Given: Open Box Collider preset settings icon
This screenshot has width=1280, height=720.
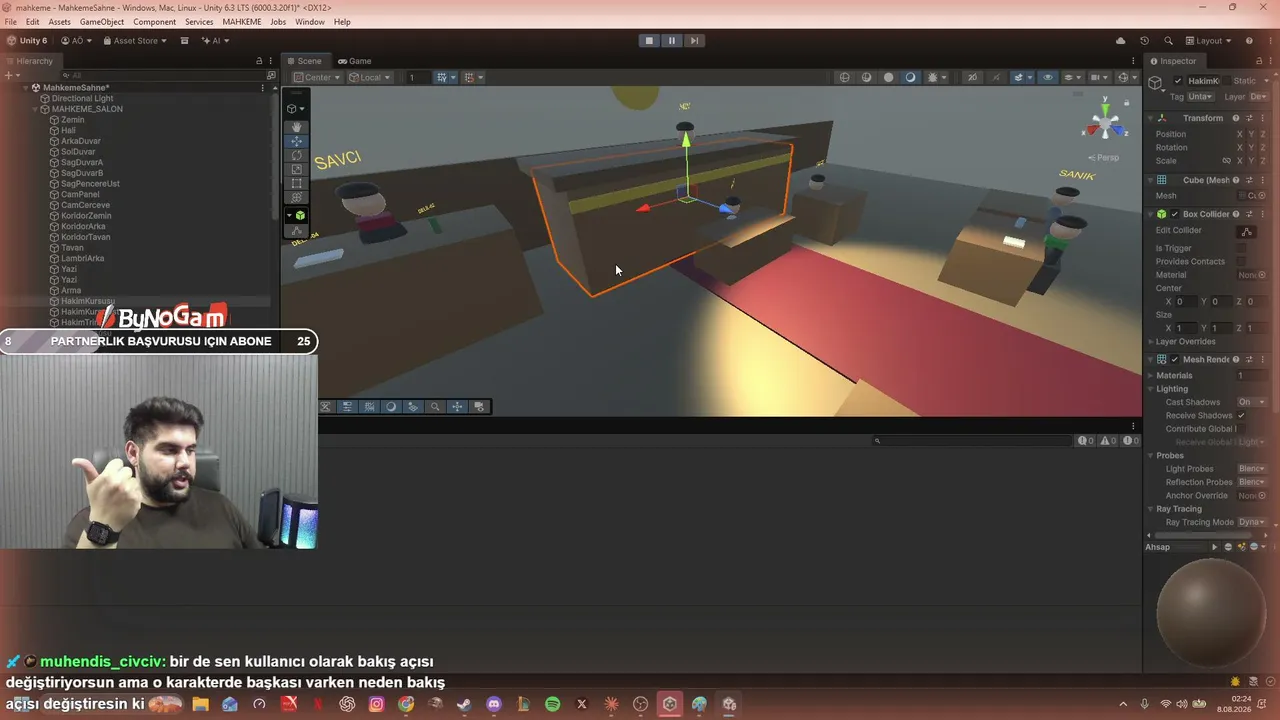Looking at the screenshot, I should tap(1251, 214).
